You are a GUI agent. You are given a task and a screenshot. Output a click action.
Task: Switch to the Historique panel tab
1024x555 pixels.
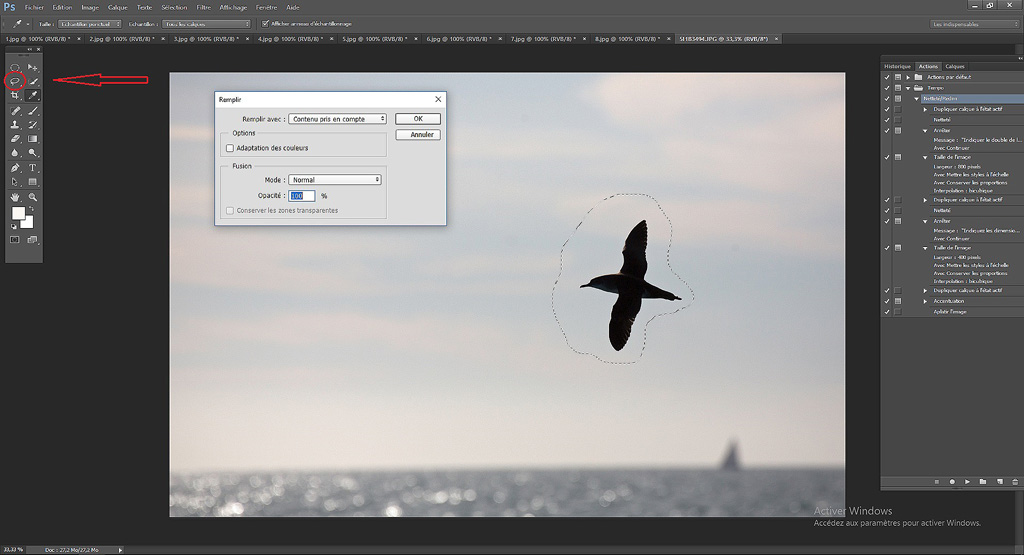tap(897, 66)
